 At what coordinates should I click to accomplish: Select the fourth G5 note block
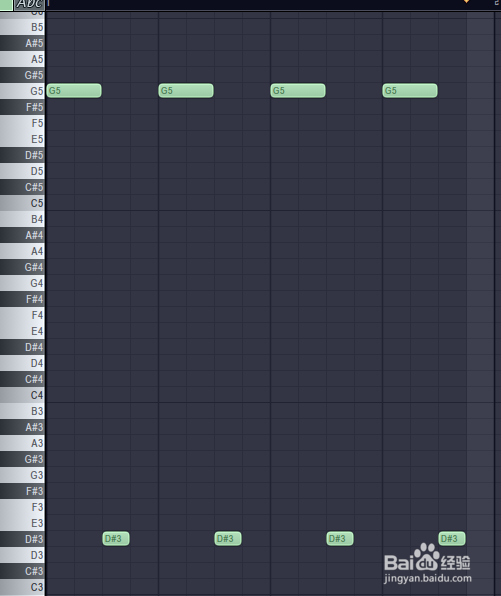(410, 91)
